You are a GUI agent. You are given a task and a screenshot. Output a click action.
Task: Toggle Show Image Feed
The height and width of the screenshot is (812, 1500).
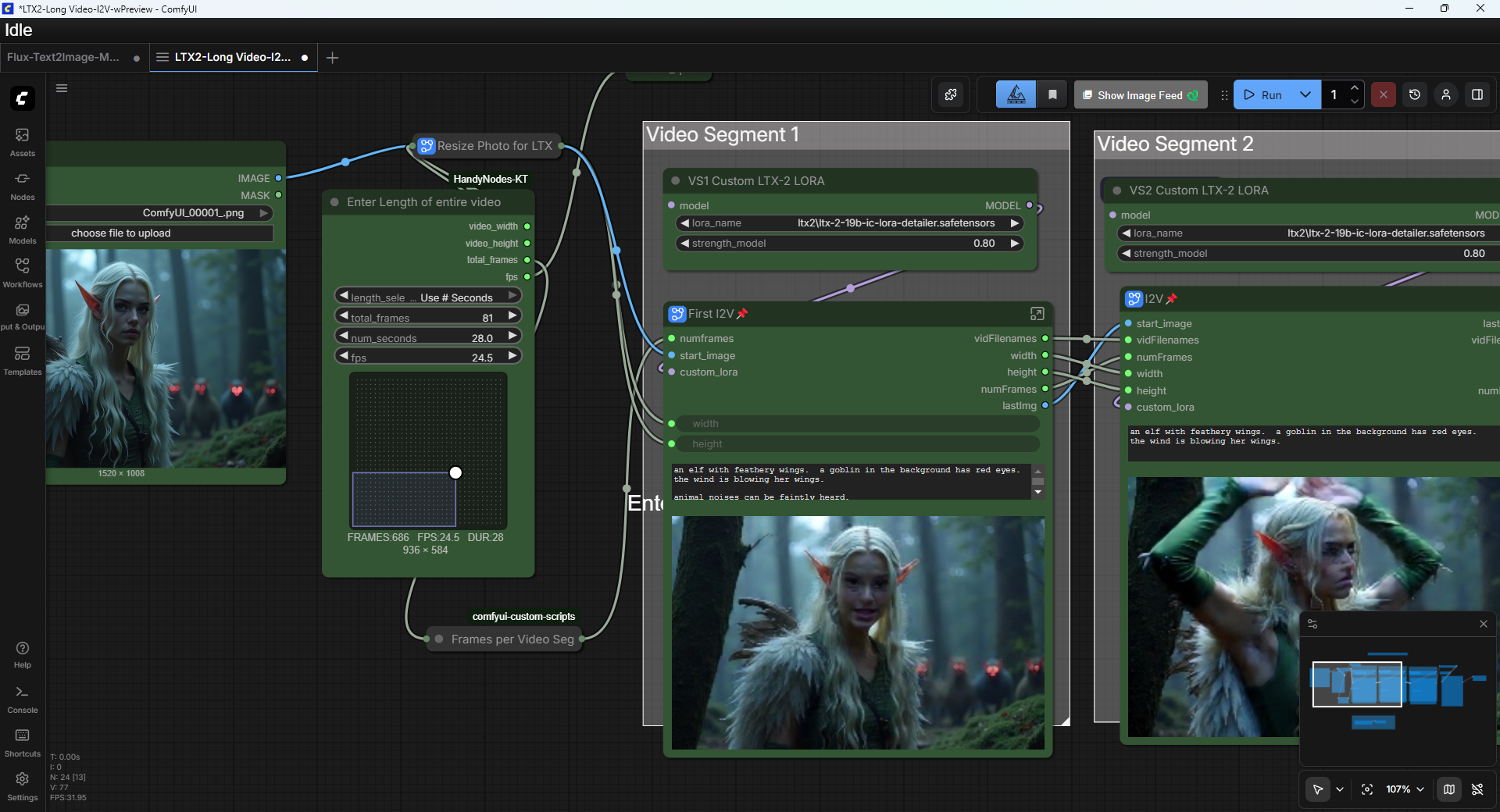coord(1140,95)
